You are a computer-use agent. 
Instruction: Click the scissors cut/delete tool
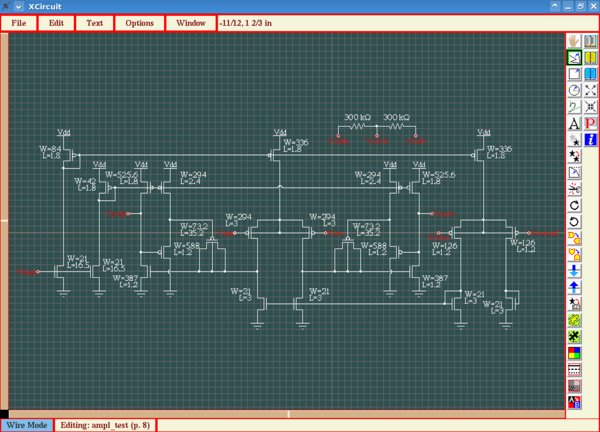click(575, 188)
